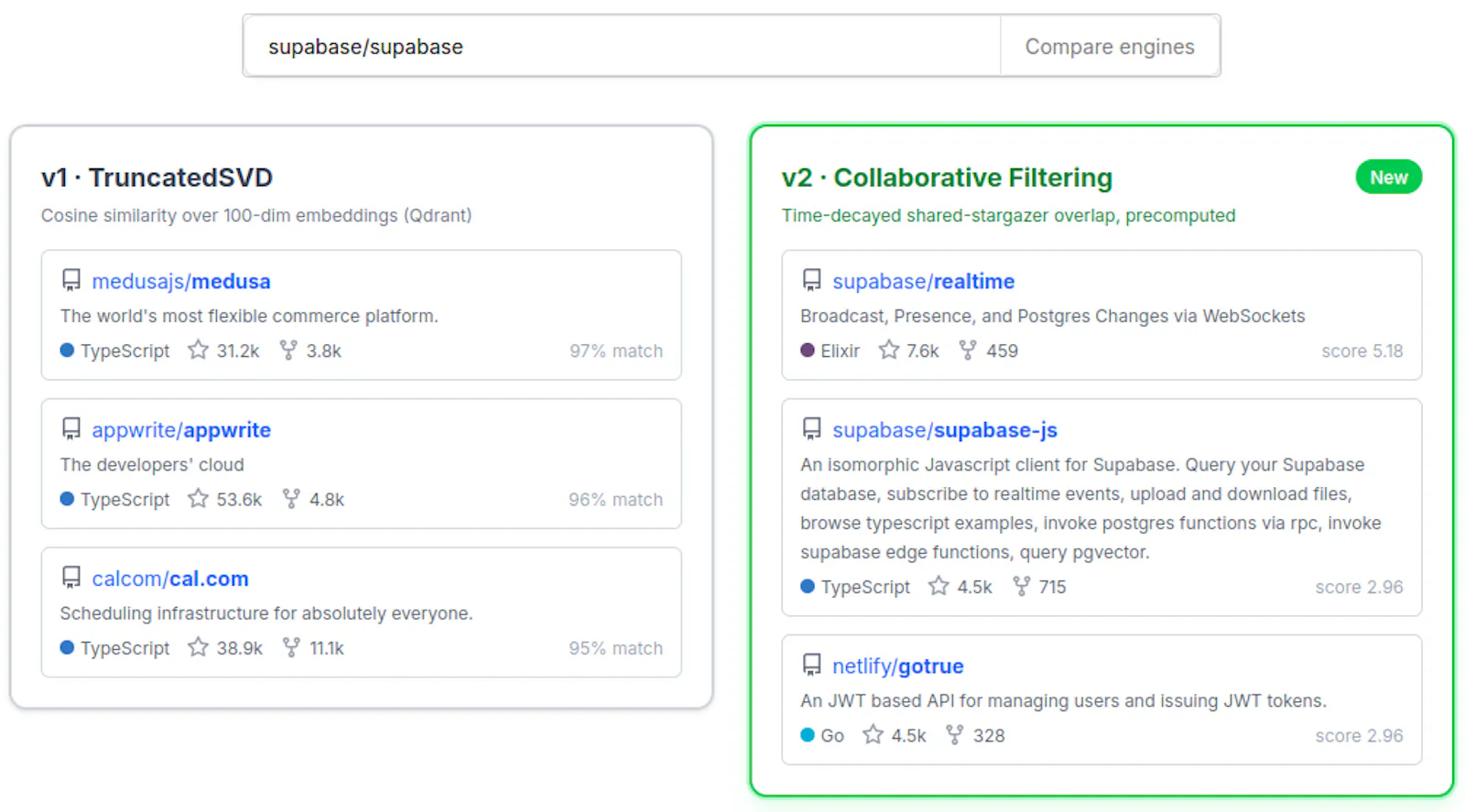Click the star icon on the appwrite card
This screenshot has width=1465, height=812.
pos(198,498)
